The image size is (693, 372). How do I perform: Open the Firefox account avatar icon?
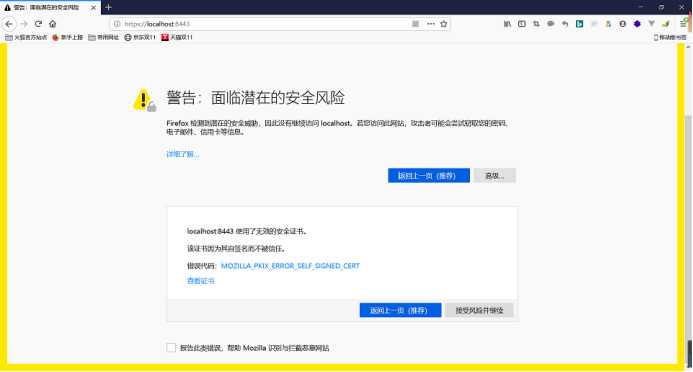pyautogui.click(x=623, y=24)
